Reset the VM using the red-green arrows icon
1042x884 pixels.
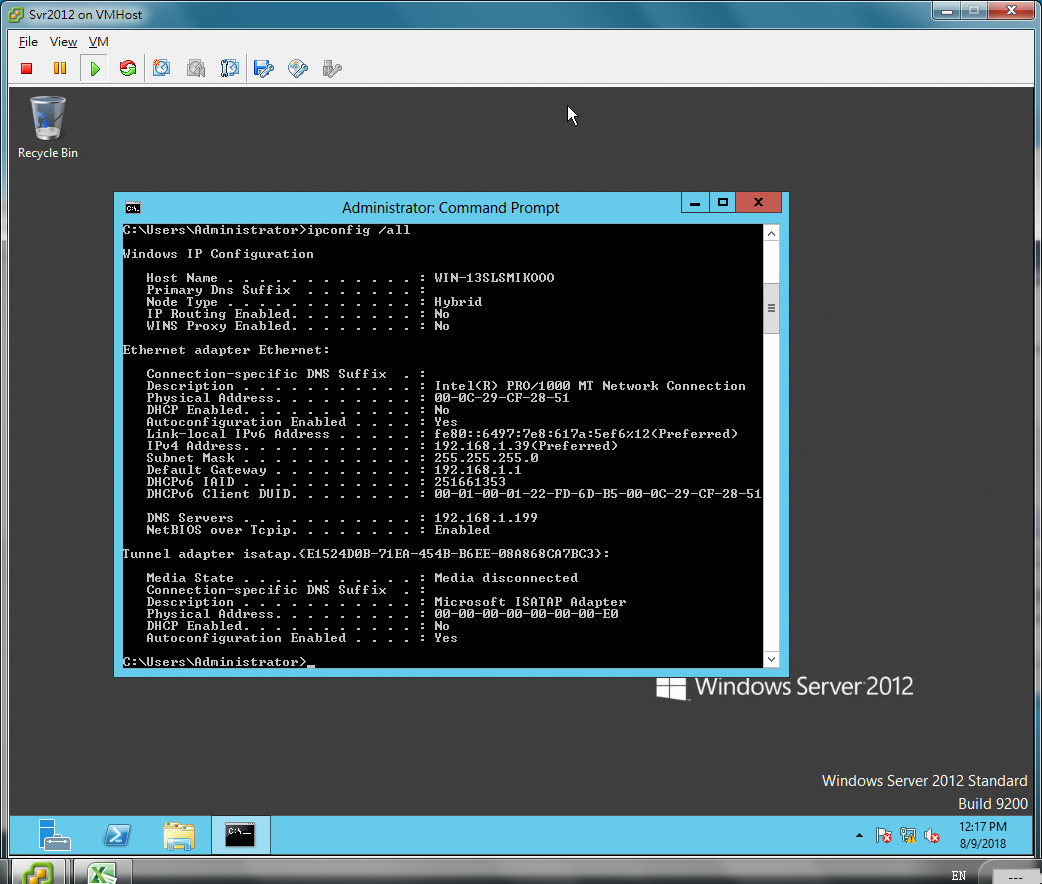[128, 68]
